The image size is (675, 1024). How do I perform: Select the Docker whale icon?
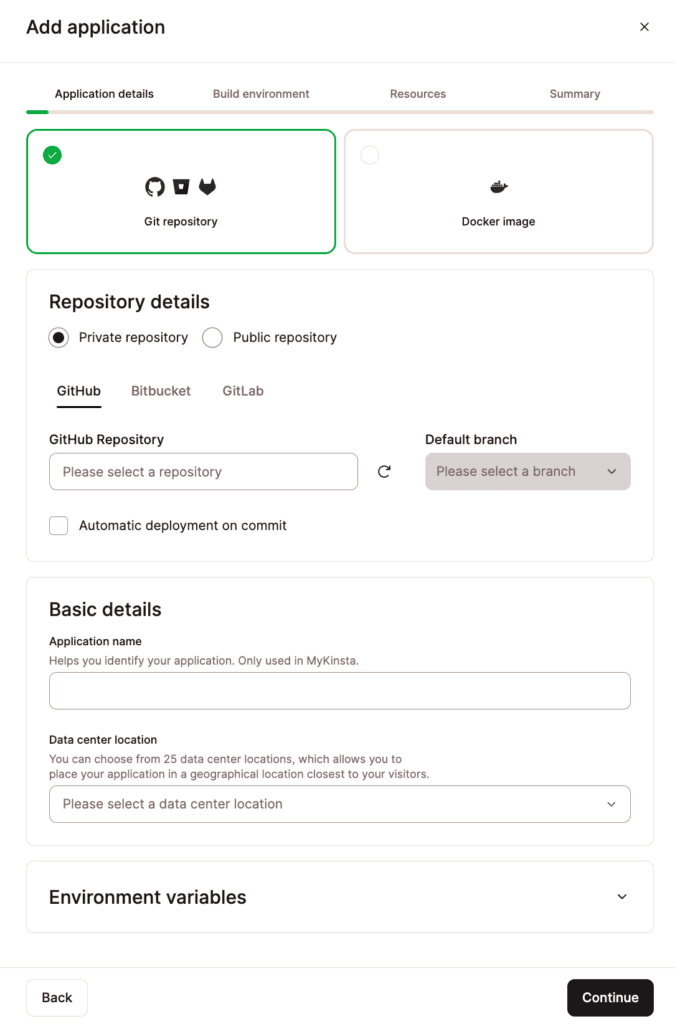(498, 186)
